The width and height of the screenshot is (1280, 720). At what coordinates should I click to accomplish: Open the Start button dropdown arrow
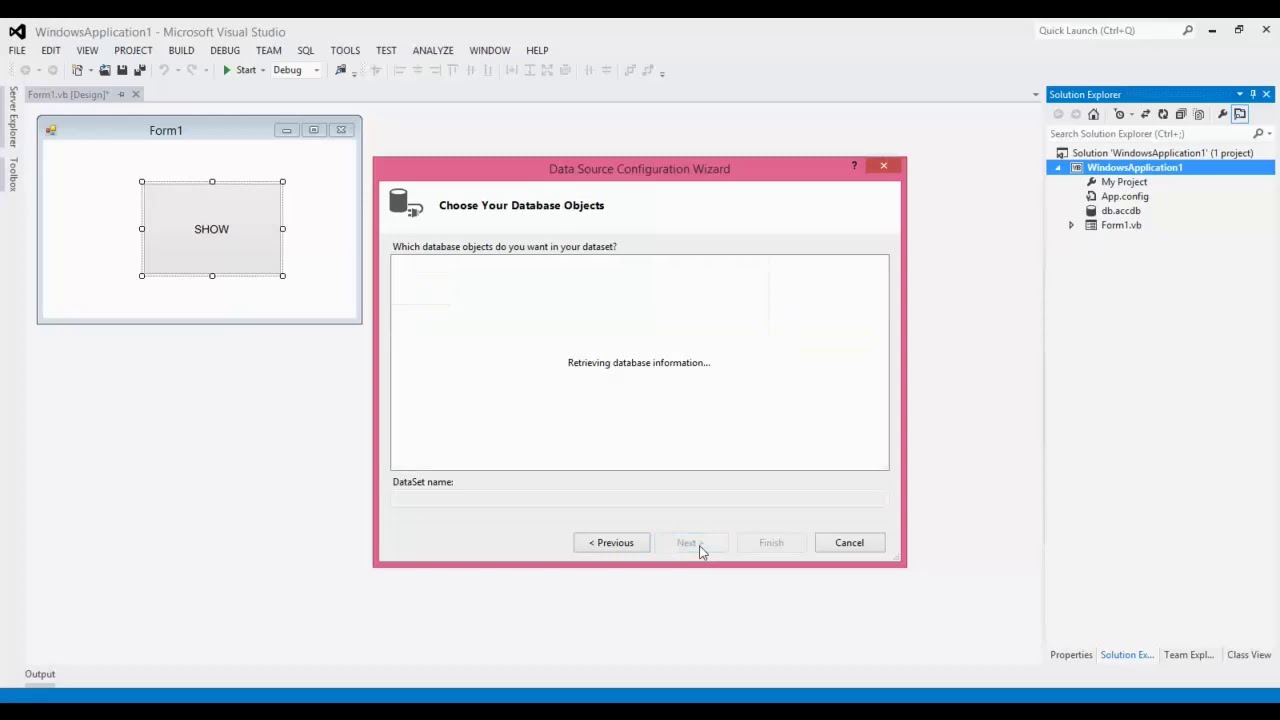tap(263, 70)
